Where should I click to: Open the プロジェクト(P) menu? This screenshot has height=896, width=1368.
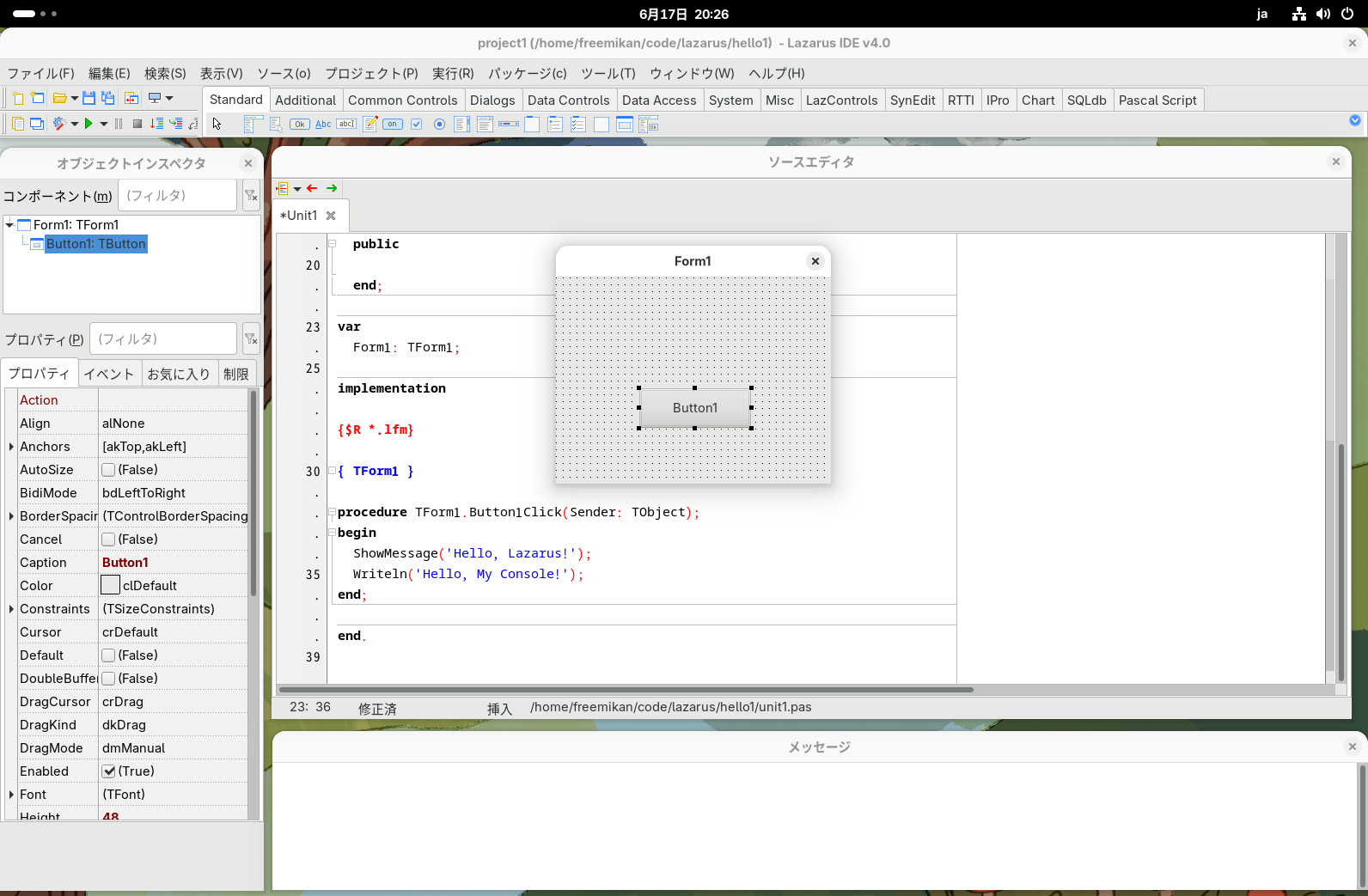(x=371, y=73)
